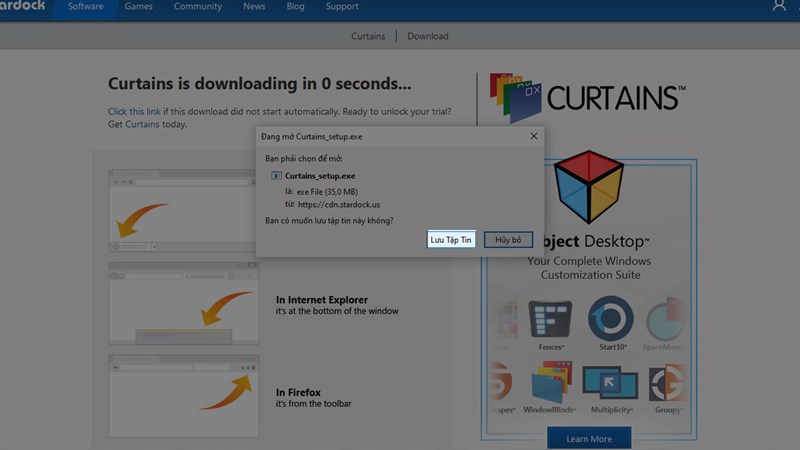Select the DeskScapes app icon
This screenshot has height=450, width=800.
point(500,383)
